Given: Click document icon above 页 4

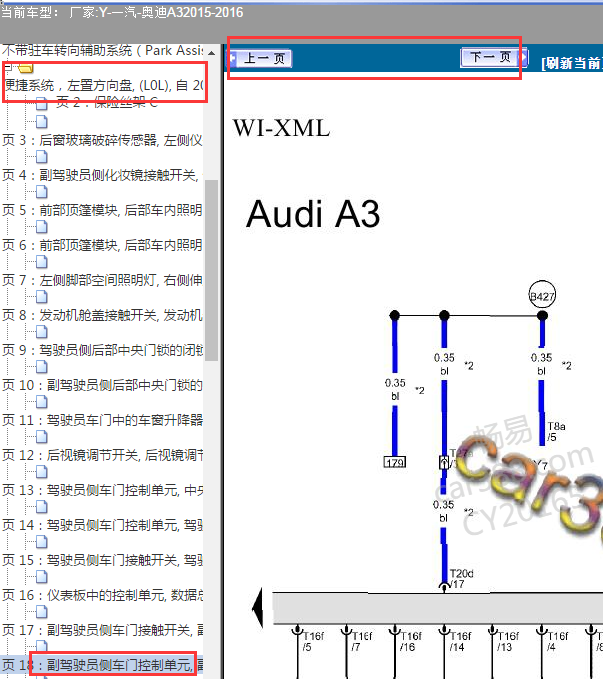Looking at the screenshot, I should coord(42,157).
